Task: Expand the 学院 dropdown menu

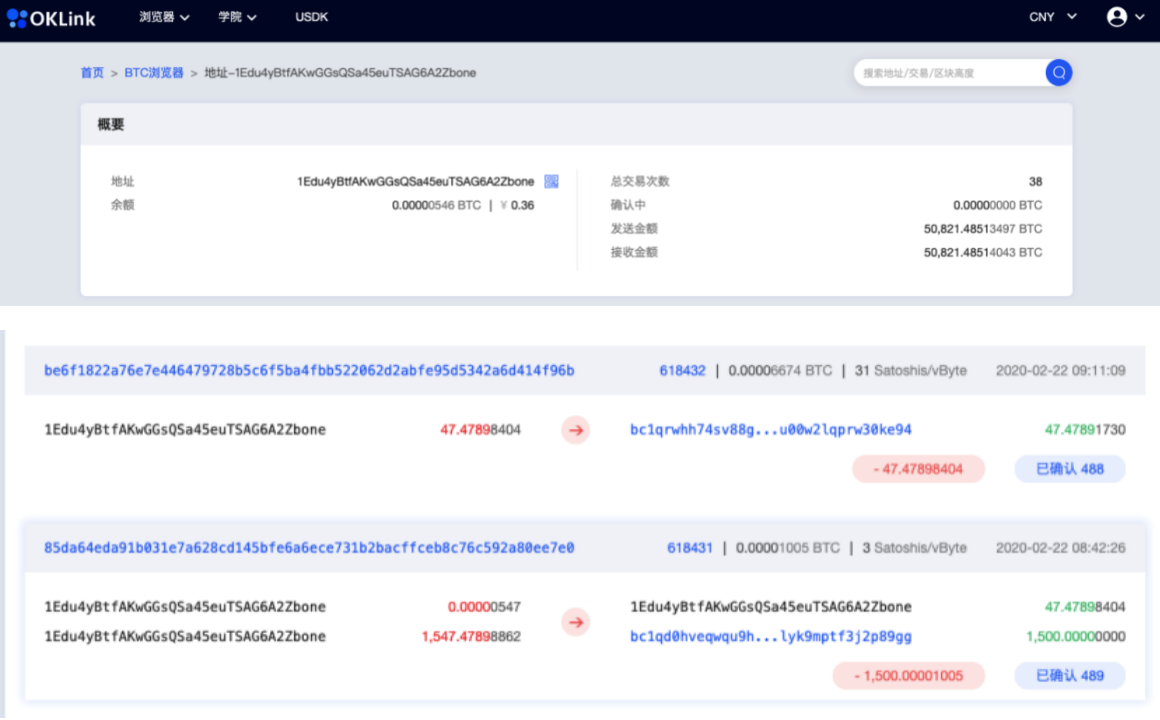Action: pyautogui.click(x=238, y=17)
